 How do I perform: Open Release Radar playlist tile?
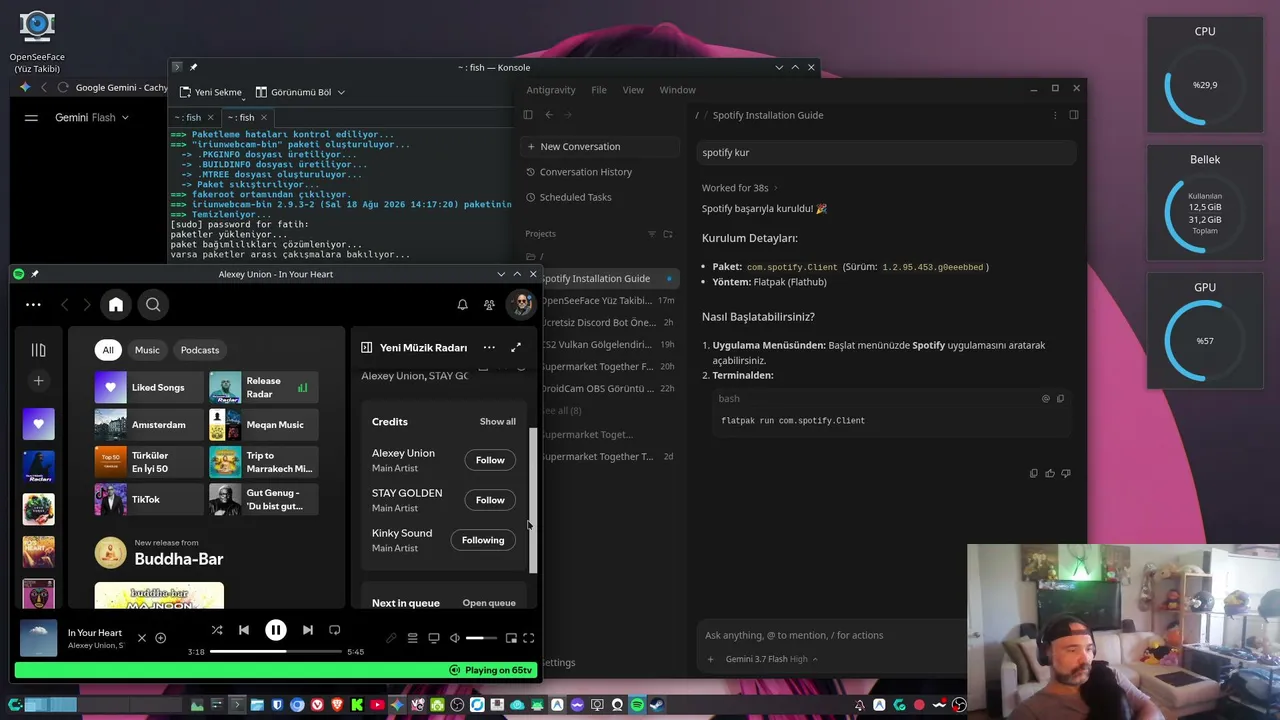(x=264, y=388)
